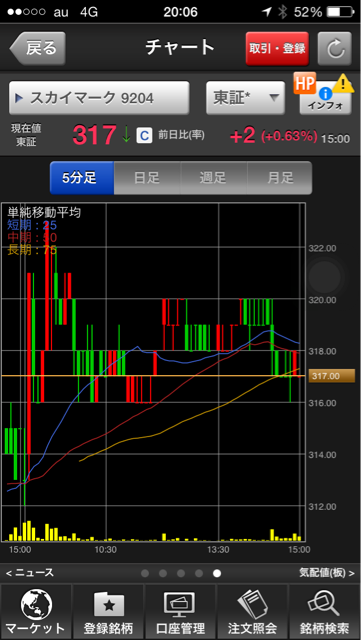
Task: Tap the 短期：25 moving average label
Action: tap(32, 225)
